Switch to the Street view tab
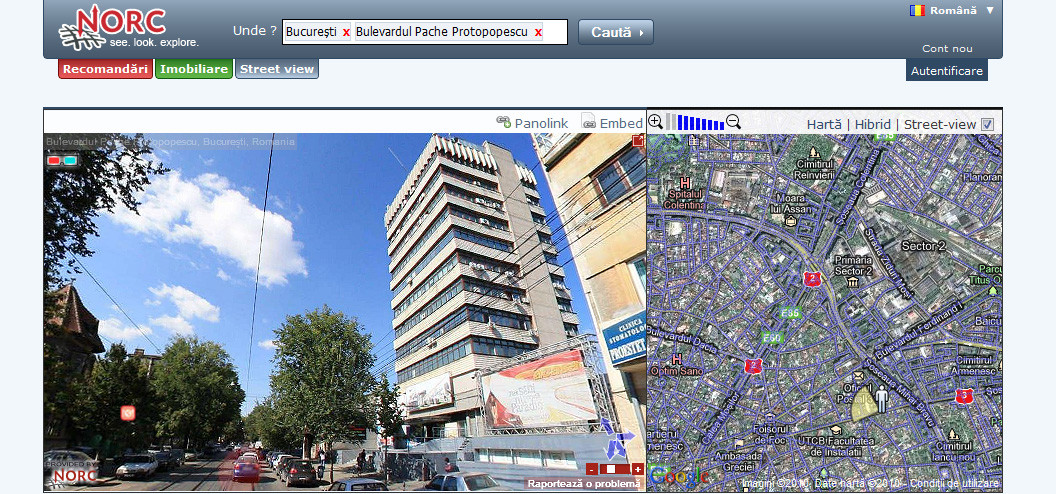 277,69
